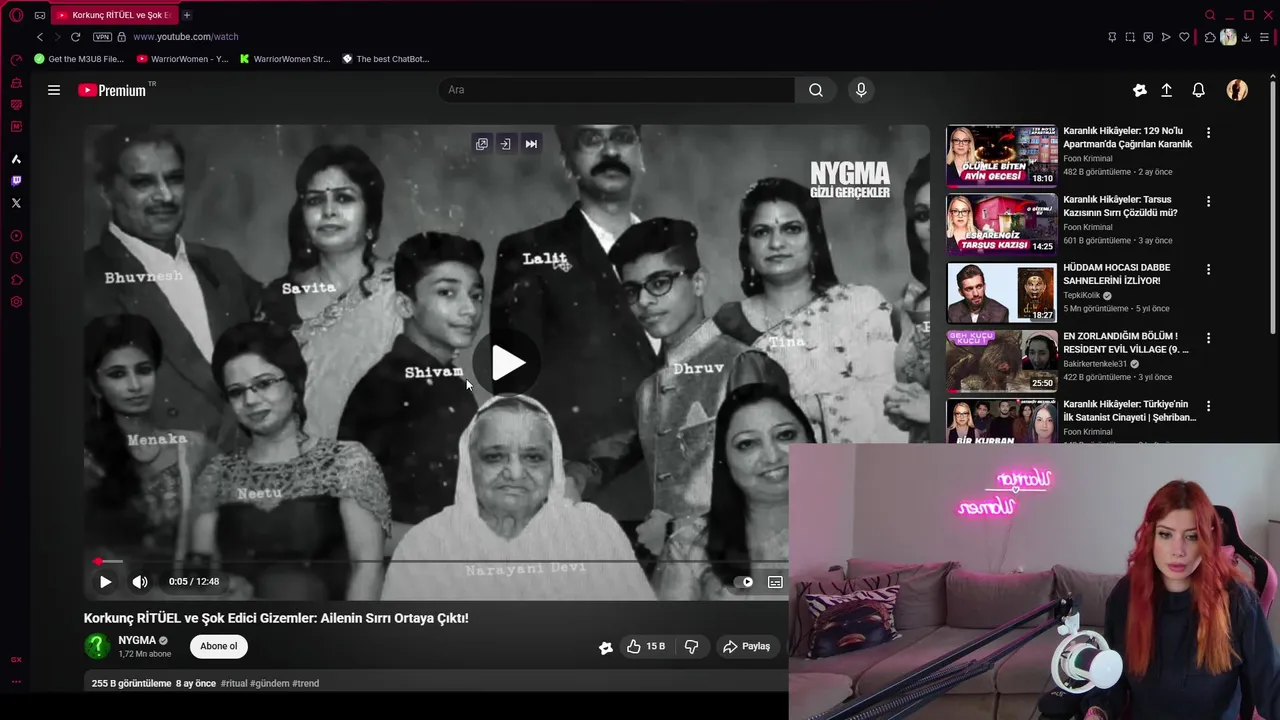1280x720 pixels.
Task: Open 'WarriorWomen Str...' Kick bookmark
Action: tap(285, 59)
